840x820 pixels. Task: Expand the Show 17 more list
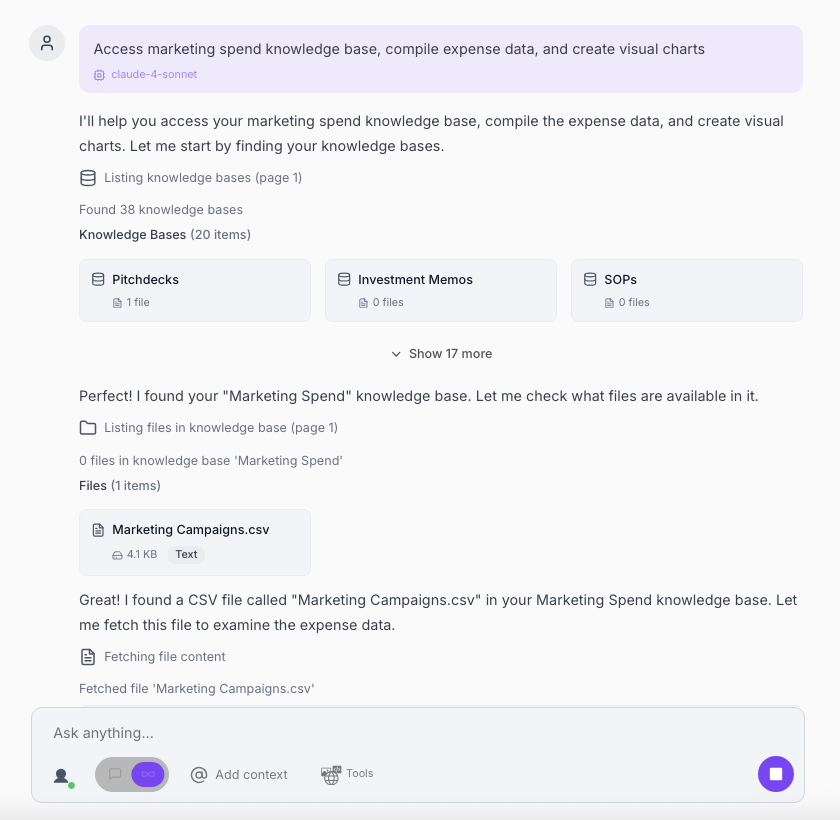(441, 354)
